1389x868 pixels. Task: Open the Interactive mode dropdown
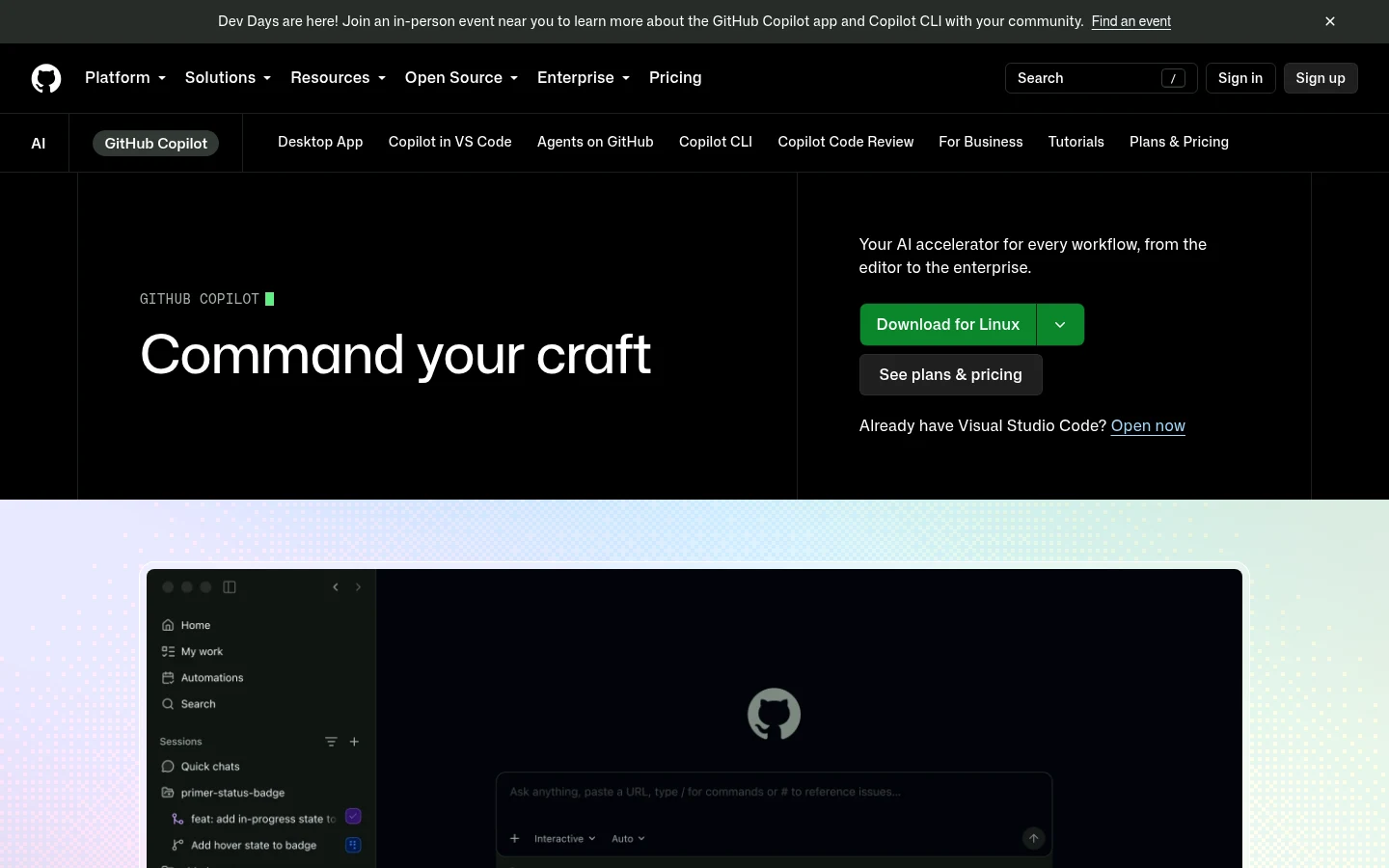point(565,839)
